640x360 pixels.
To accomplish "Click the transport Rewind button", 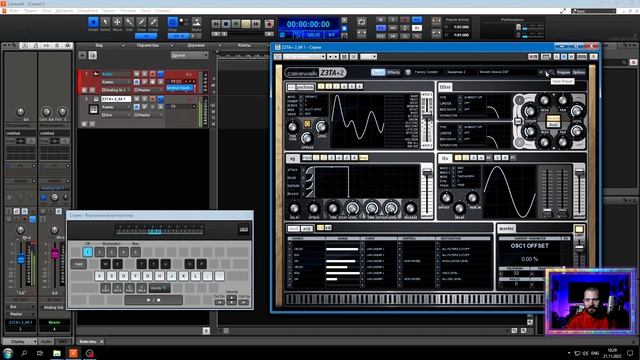I will click(216, 24).
